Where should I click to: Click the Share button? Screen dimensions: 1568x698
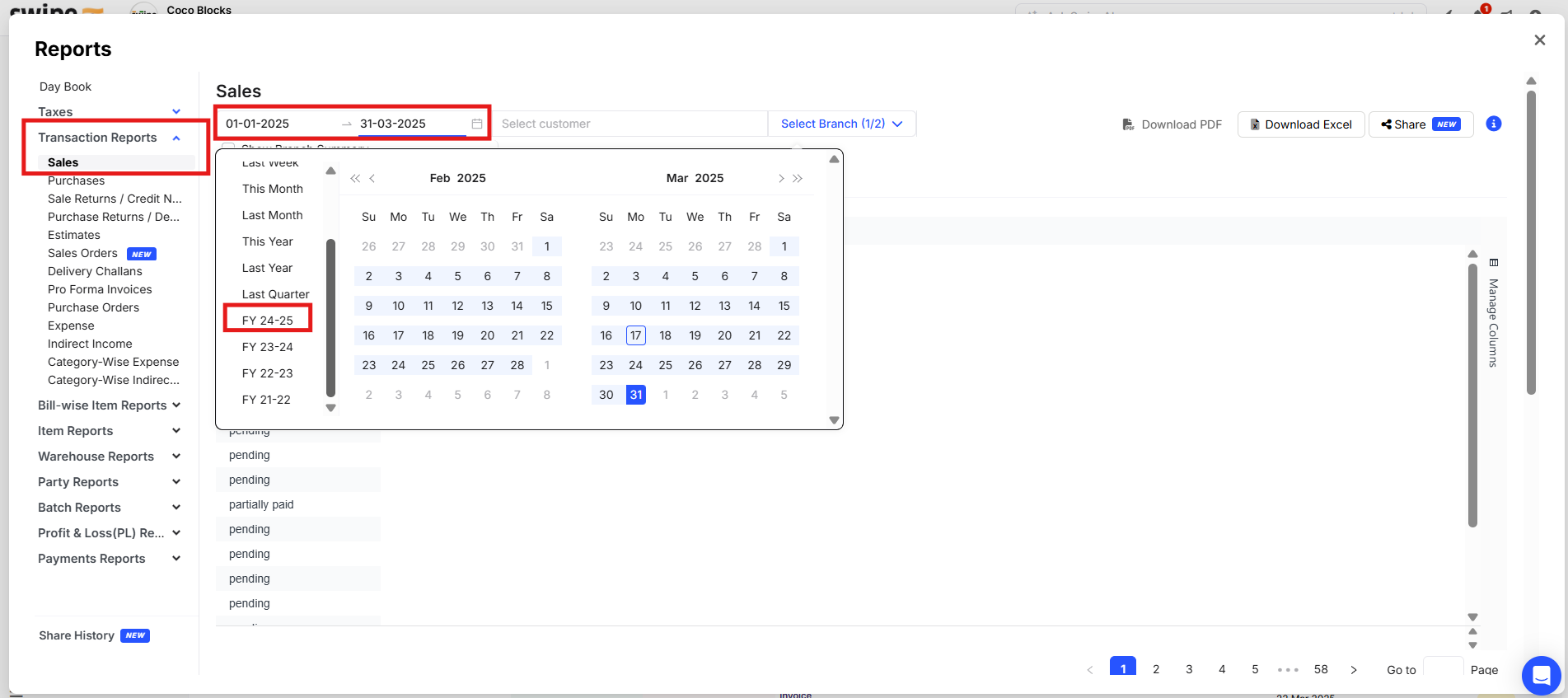1421,124
